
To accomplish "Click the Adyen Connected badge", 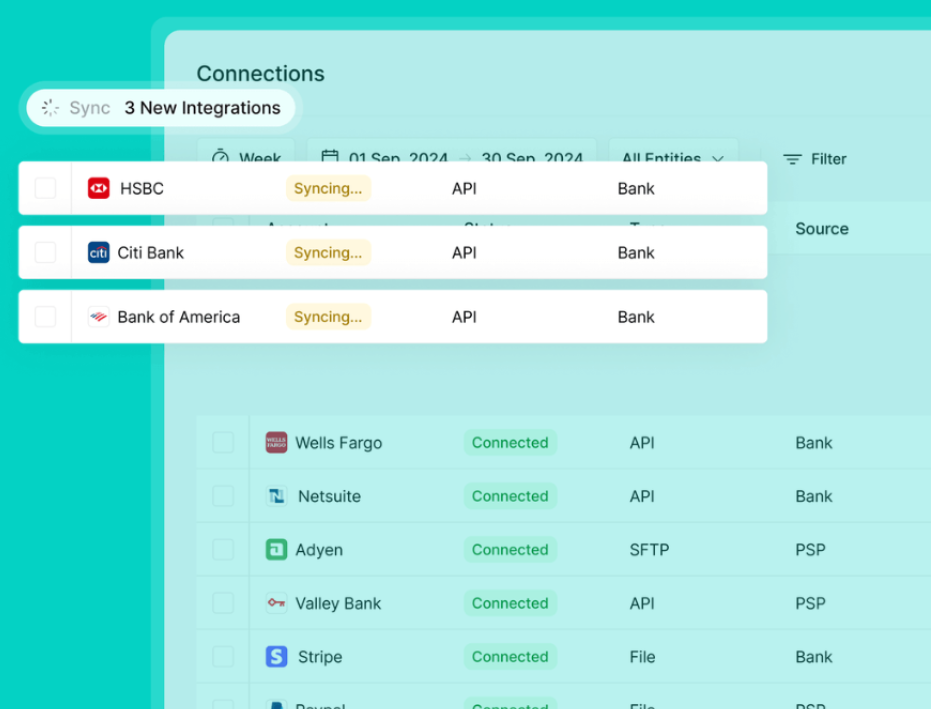I will point(510,549).
